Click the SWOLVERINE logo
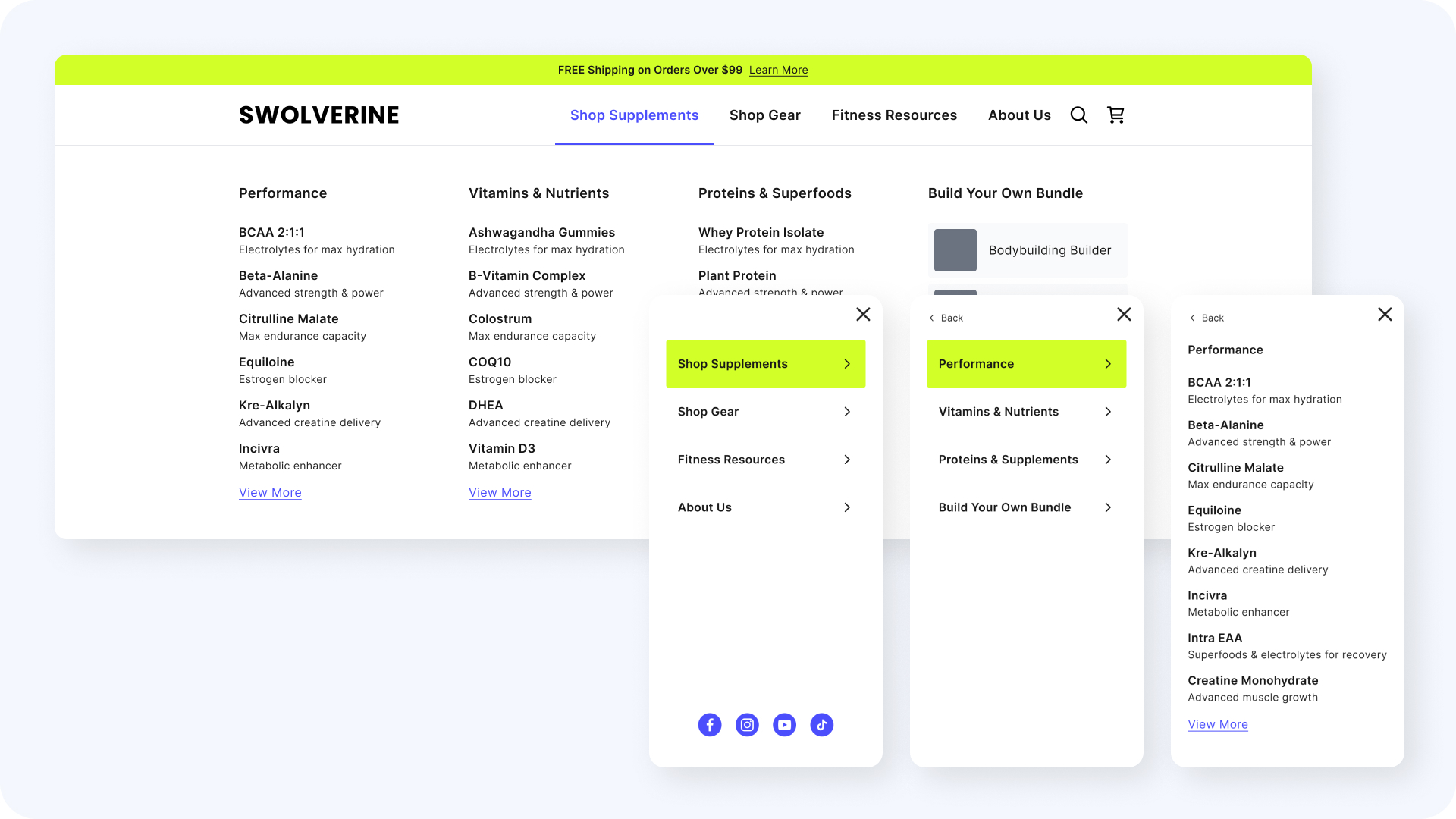1456x819 pixels. point(318,115)
